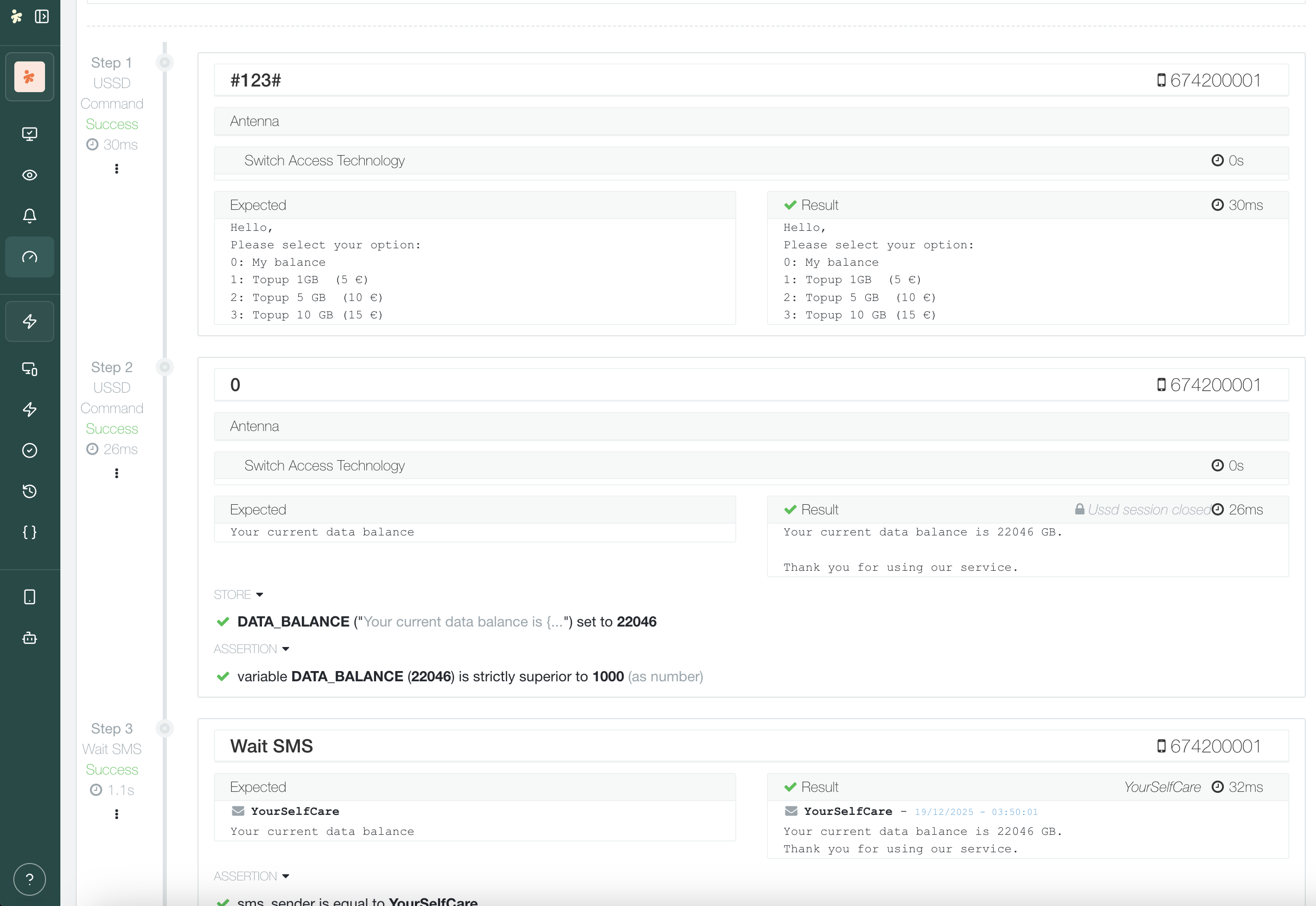The image size is (1316, 906).
Task: Toggle Step 1 timeline circle marker
Action: 165,62
